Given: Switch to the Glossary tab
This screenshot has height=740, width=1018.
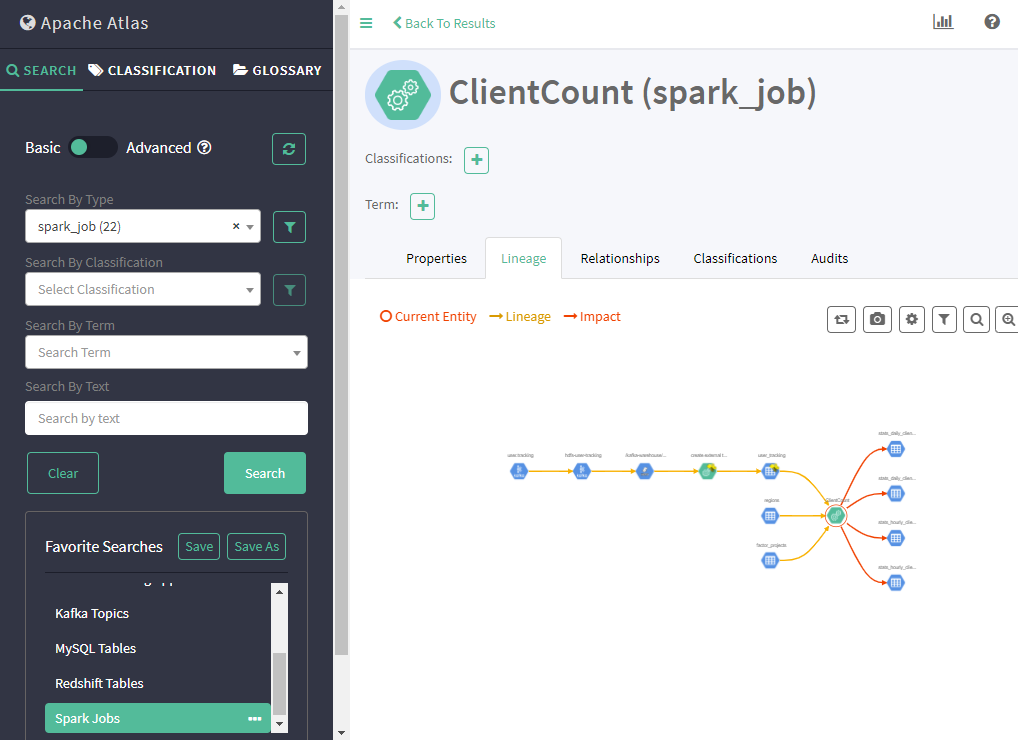Looking at the screenshot, I should click(x=277, y=70).
